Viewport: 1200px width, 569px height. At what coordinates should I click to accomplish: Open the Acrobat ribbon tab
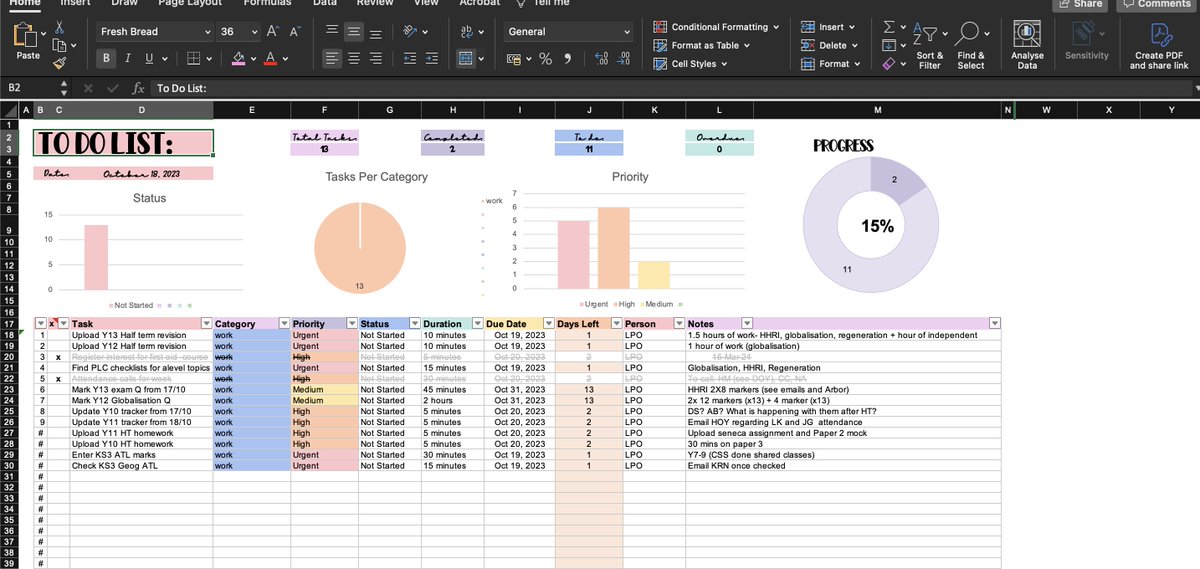[479, 3]
